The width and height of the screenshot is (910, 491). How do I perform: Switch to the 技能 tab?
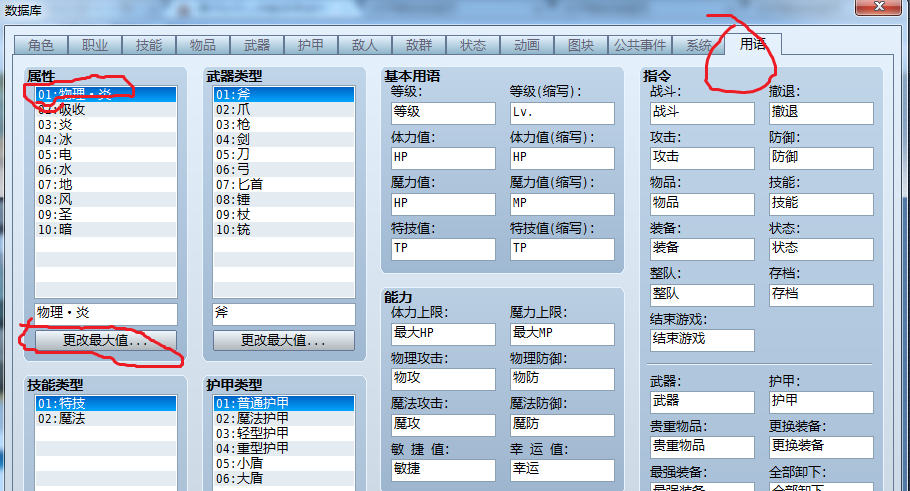pos(149,45)
